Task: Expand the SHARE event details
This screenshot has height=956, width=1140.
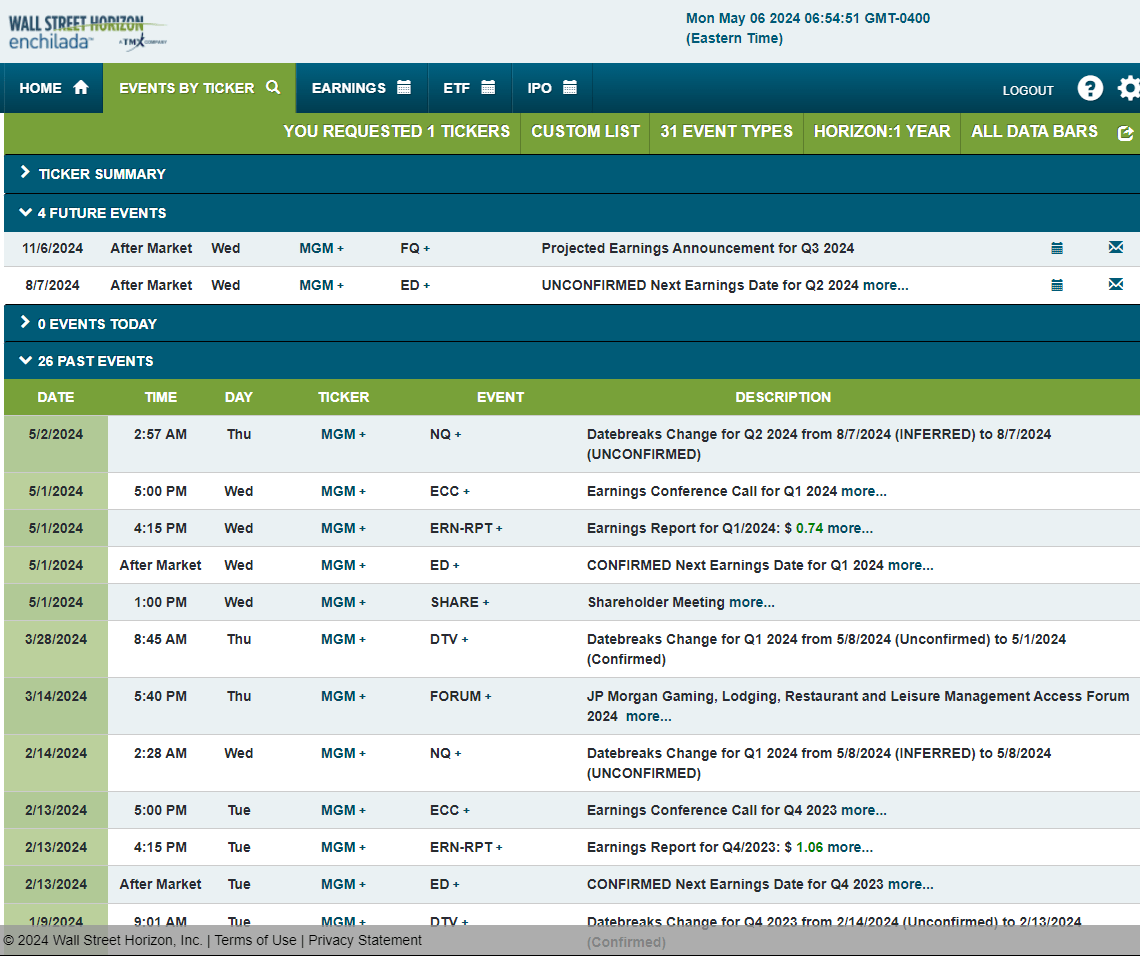Action: coord(459,602)
